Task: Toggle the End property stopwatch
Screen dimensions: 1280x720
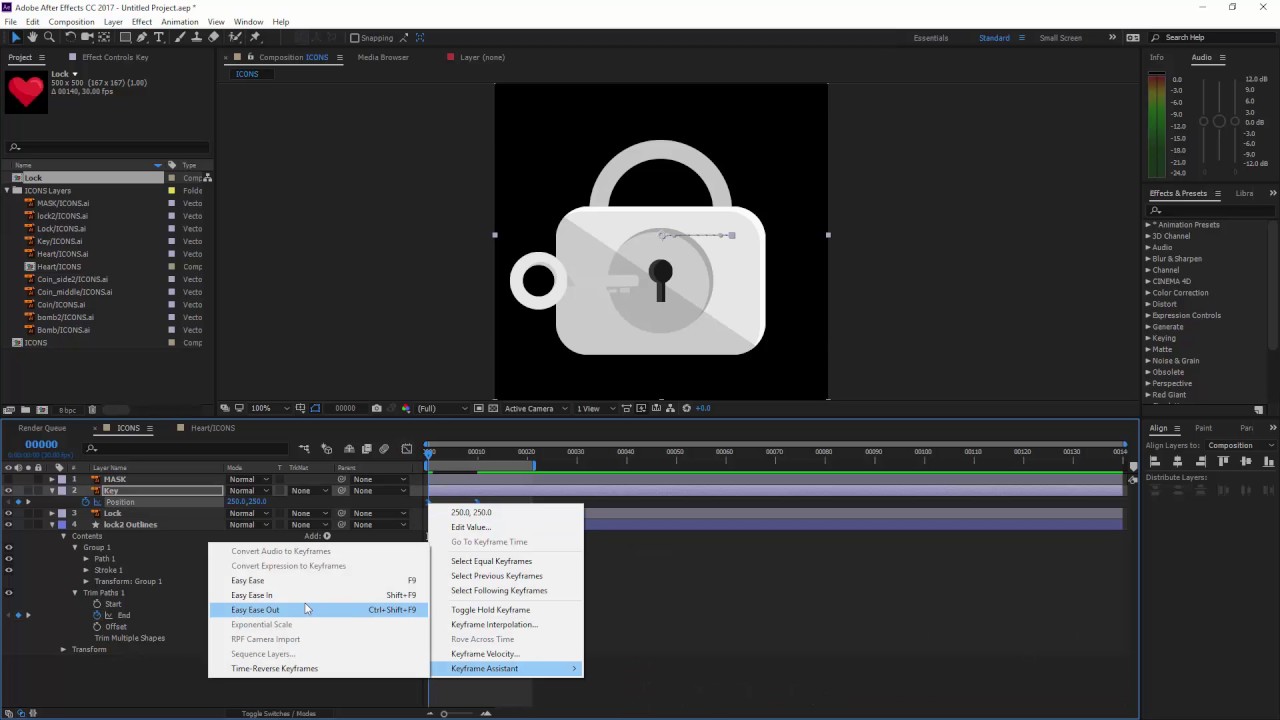Action: [x=97, y=615]
